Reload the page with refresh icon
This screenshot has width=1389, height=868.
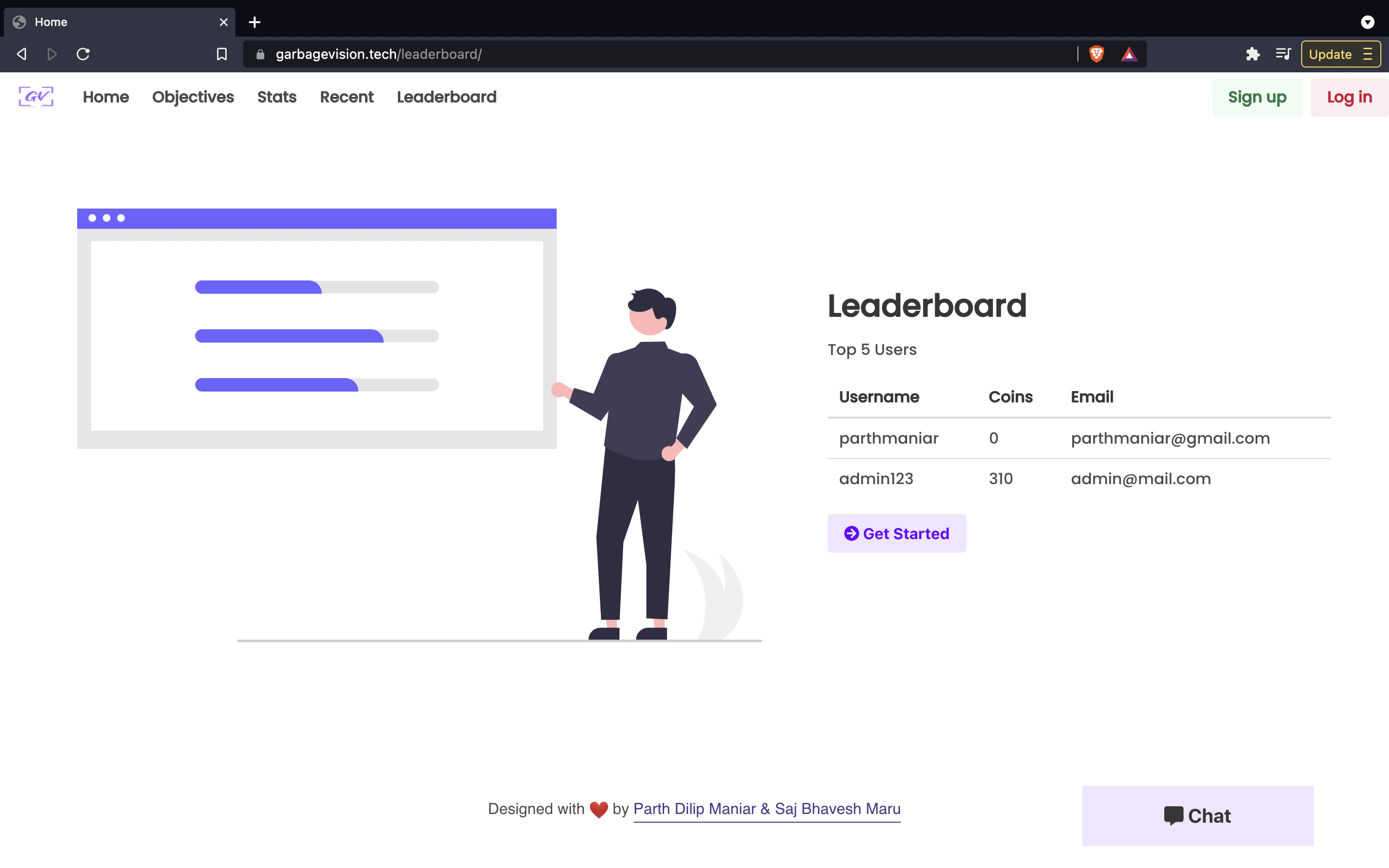point(83,54)
